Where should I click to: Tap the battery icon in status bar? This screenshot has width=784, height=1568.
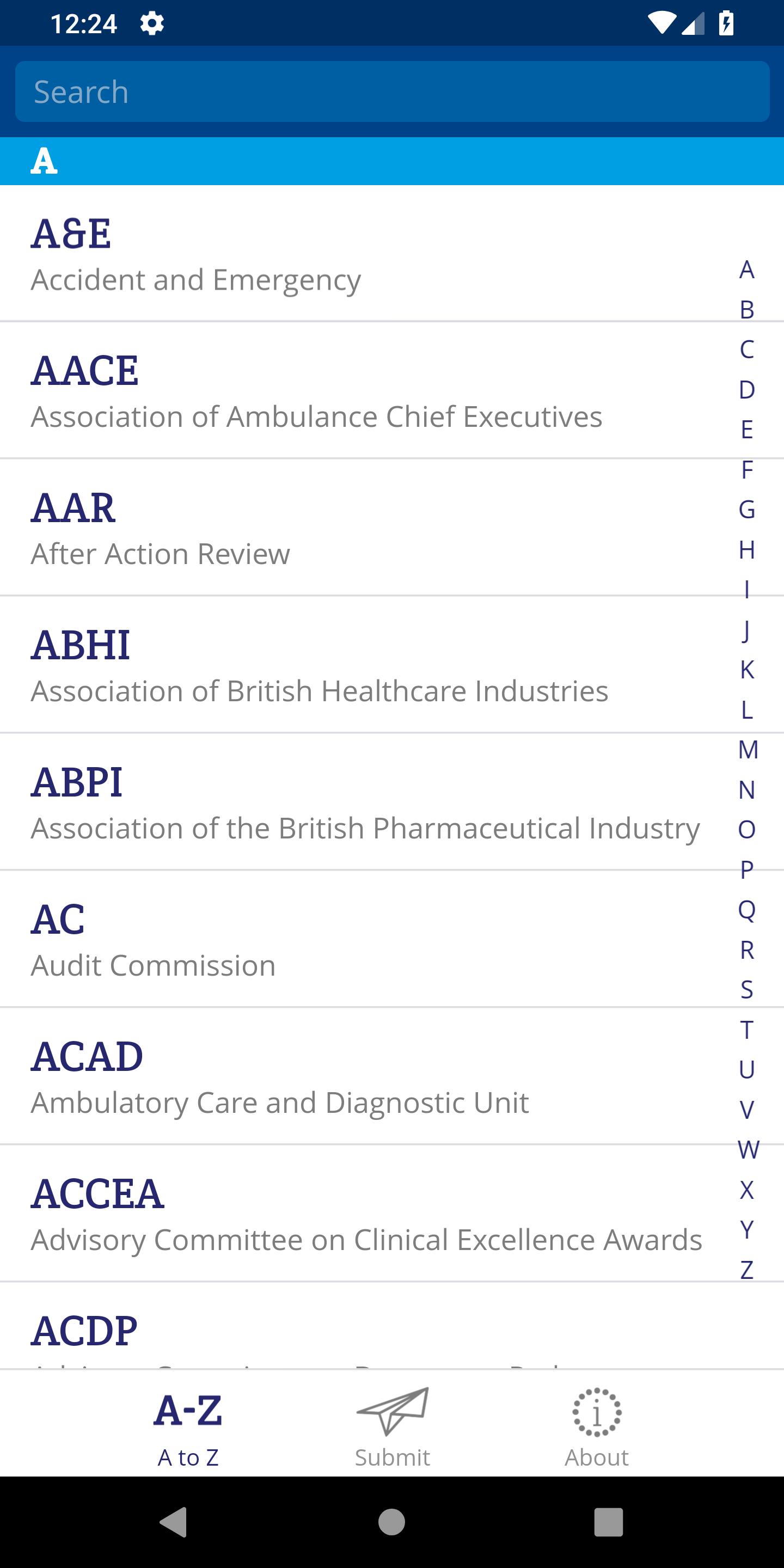(x=726, y=24)
